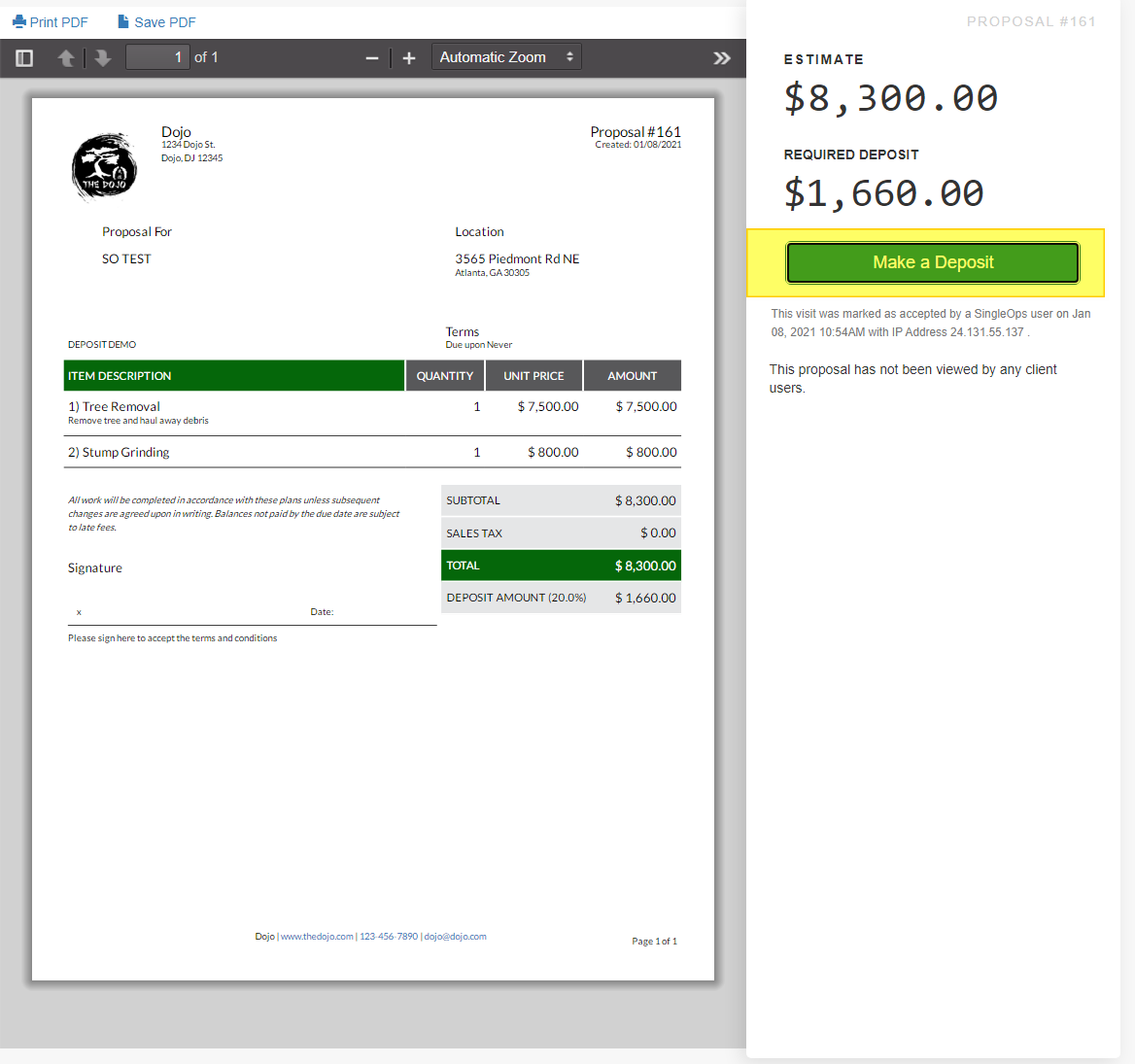This screenshot has height=1064, width=1135.
Task: Go to previous page using up arrow
Action: coord(66,58)
